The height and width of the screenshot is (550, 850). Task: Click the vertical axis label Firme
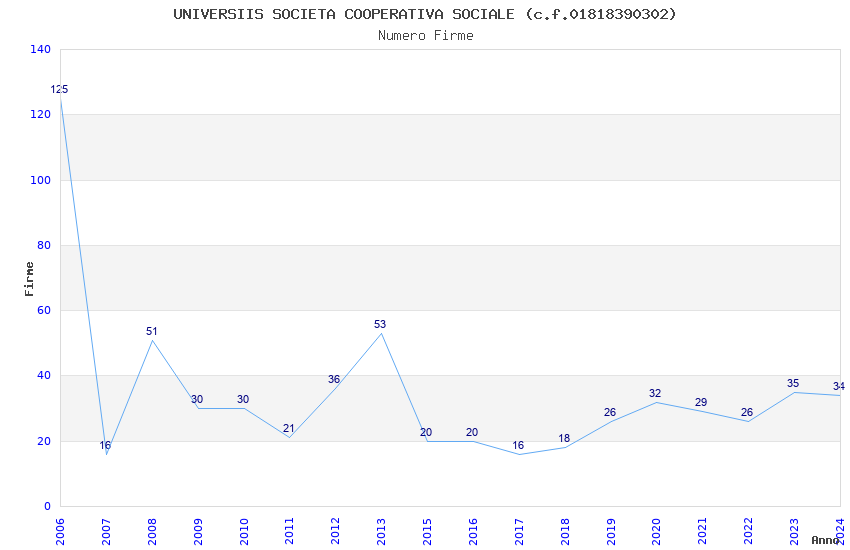click(x=29, y=279)
